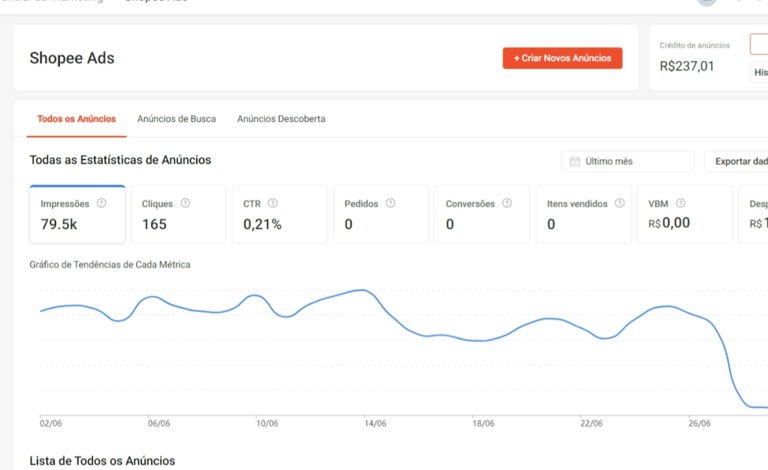The width and height of the screenshot is (768, 470).
Task: Click the 0,21% CTR value
Action: 263,224
